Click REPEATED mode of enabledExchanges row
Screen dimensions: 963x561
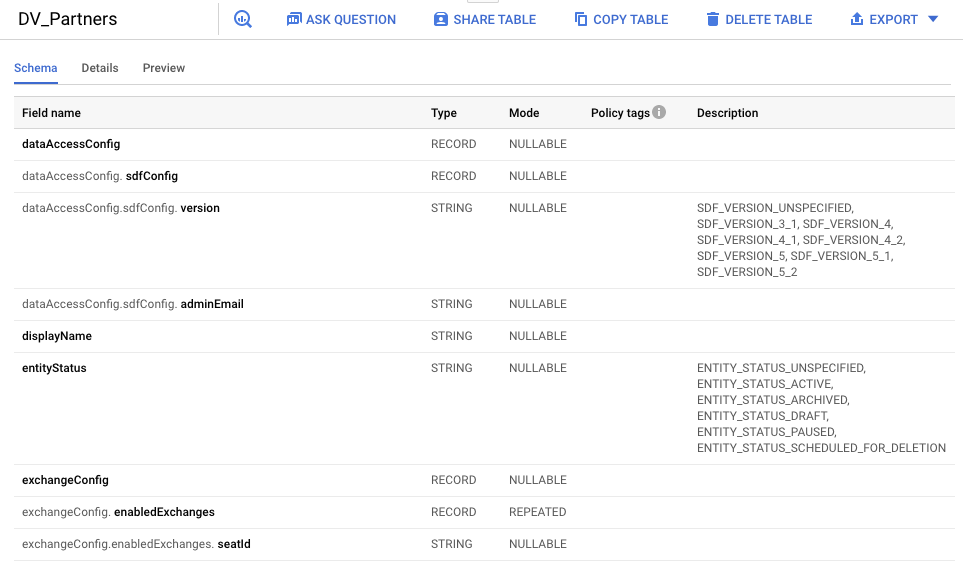coord(537,511)
